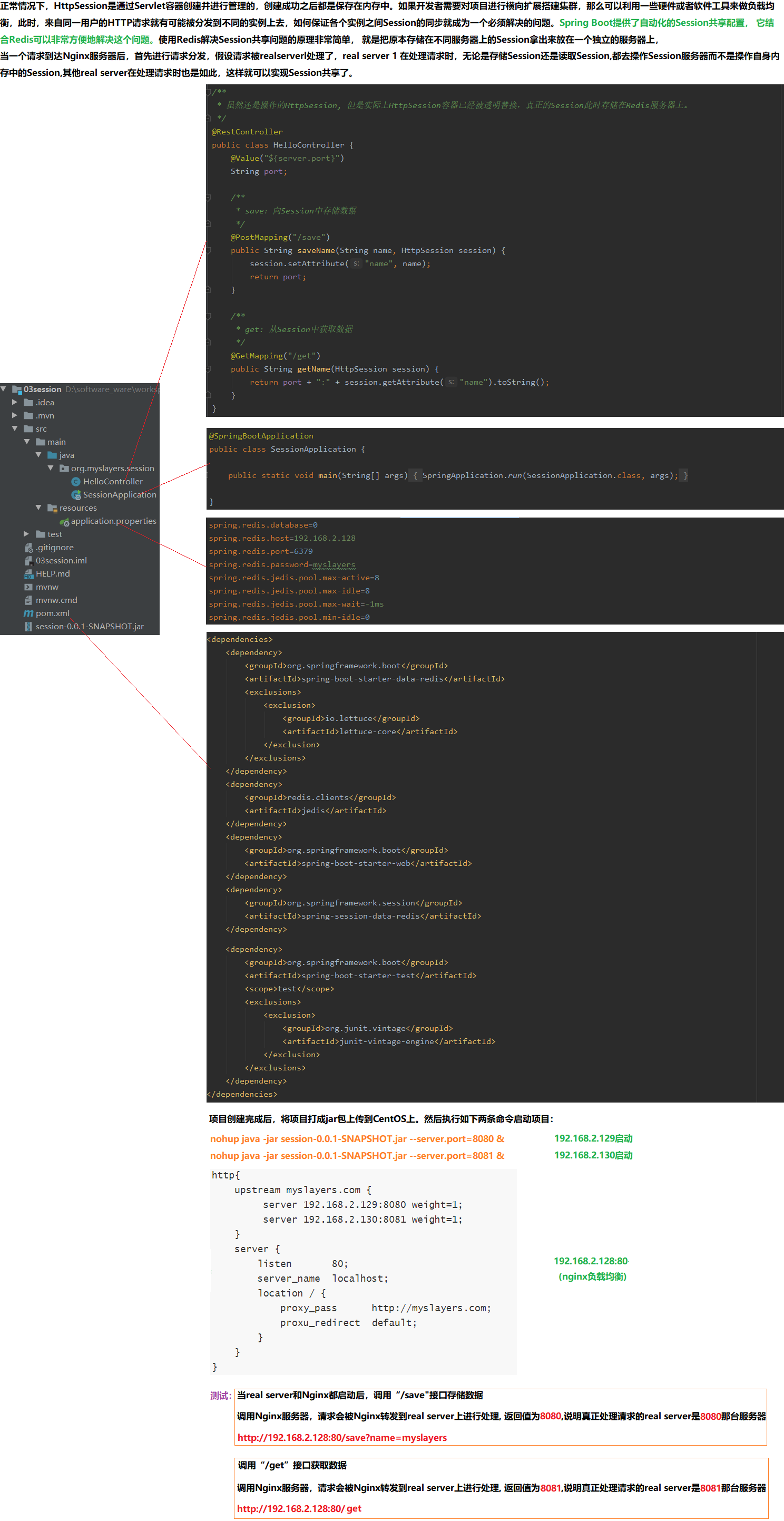
Task: Open the 192.168.2.128:80/get URL link
Action: click(299, 1508)
